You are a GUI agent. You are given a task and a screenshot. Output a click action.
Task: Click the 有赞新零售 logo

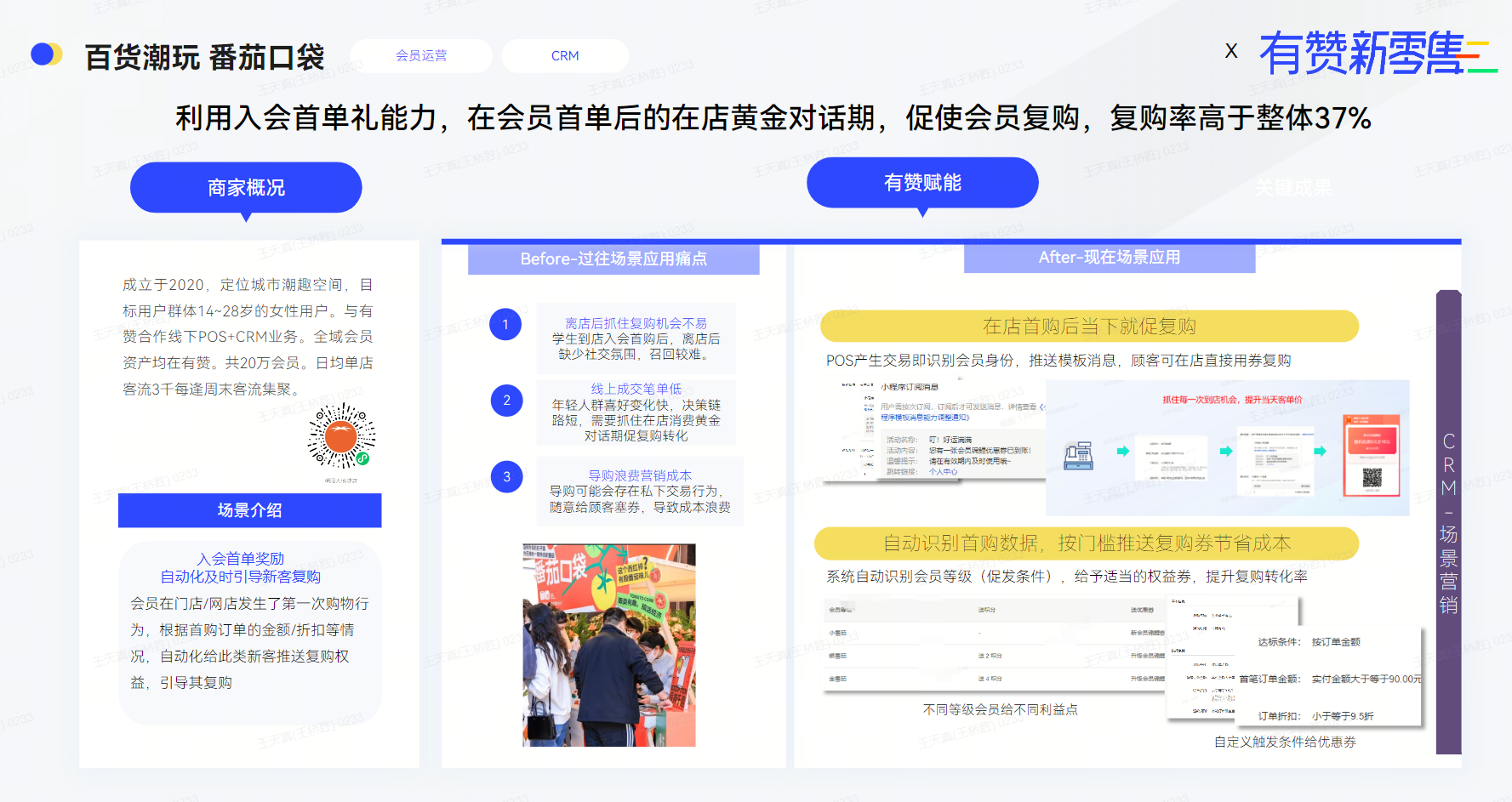(x=1378, y=53)
